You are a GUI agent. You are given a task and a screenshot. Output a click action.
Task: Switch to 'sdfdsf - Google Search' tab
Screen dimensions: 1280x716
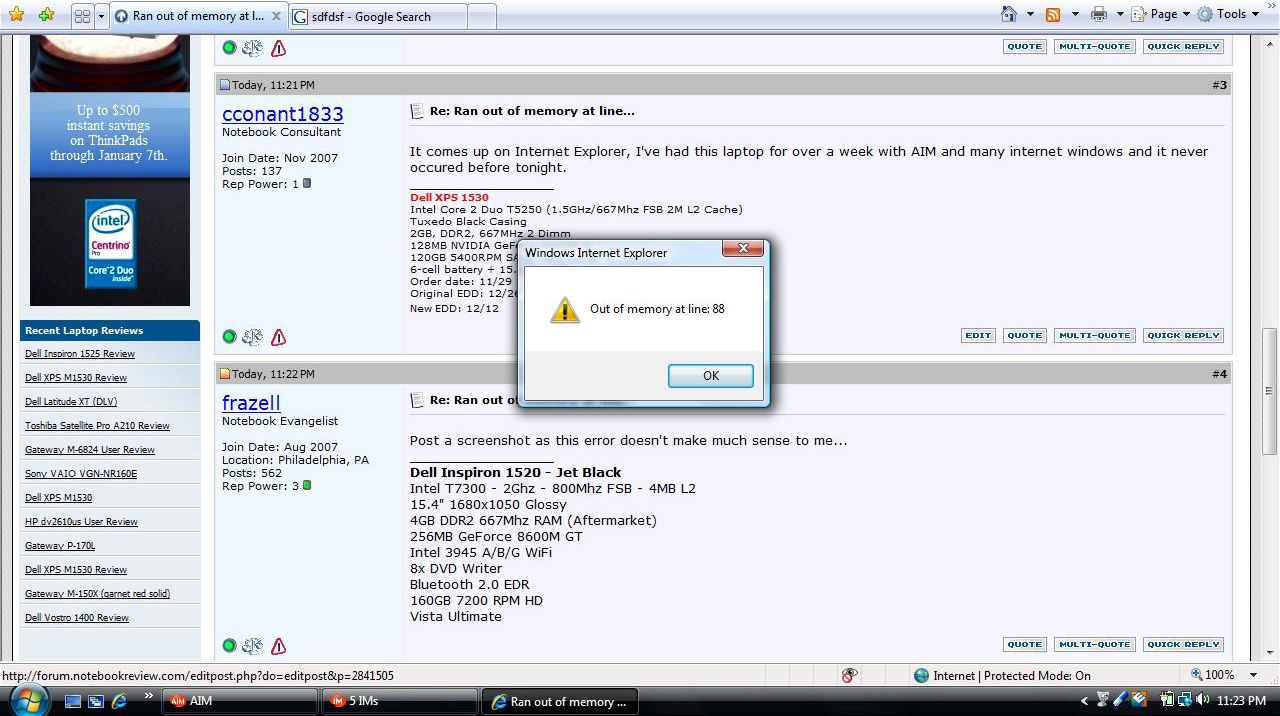click(x=378, y=16)
